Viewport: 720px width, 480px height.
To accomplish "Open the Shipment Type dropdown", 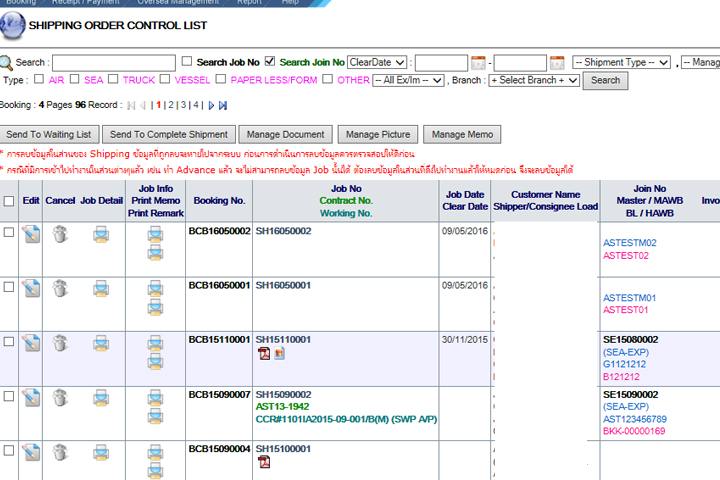I will pyautogui.click(x=622, y=62).
